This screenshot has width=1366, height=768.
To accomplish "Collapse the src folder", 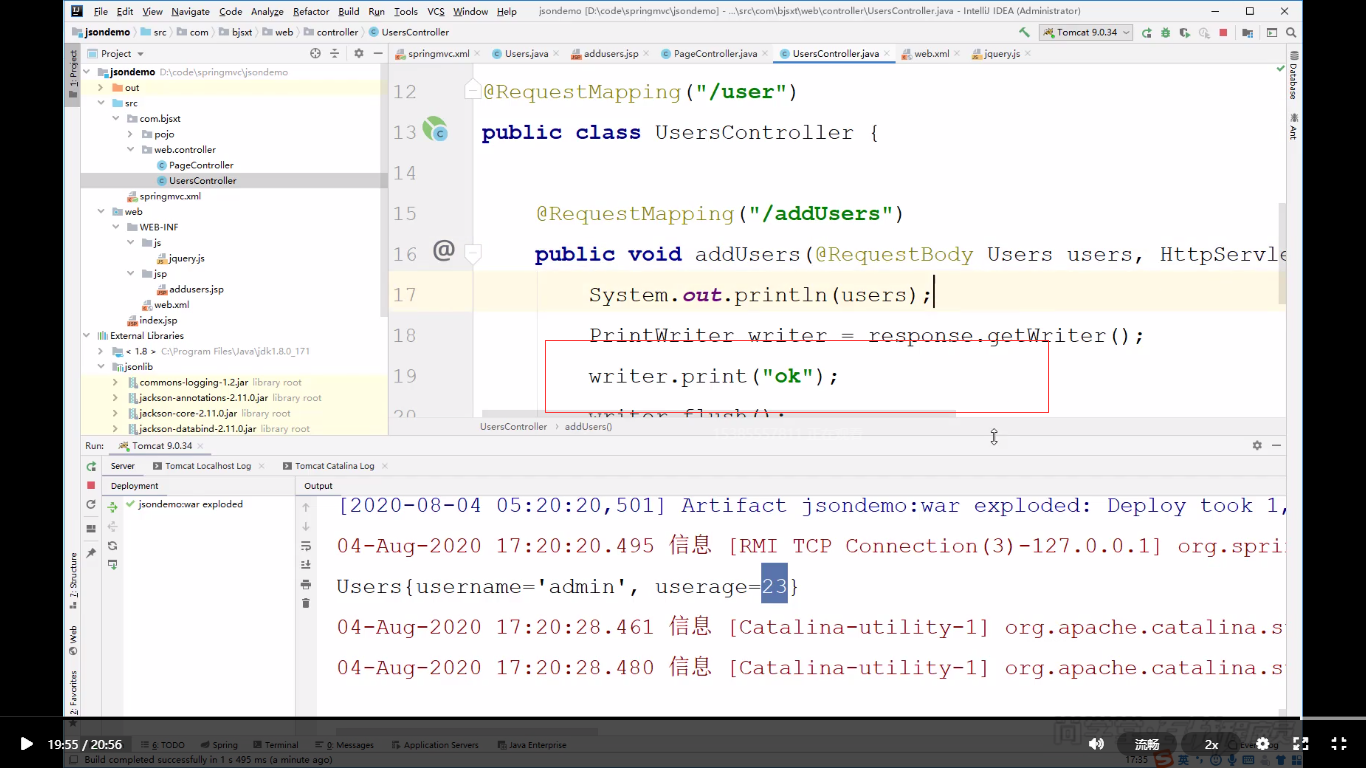I will coord(101,103).
